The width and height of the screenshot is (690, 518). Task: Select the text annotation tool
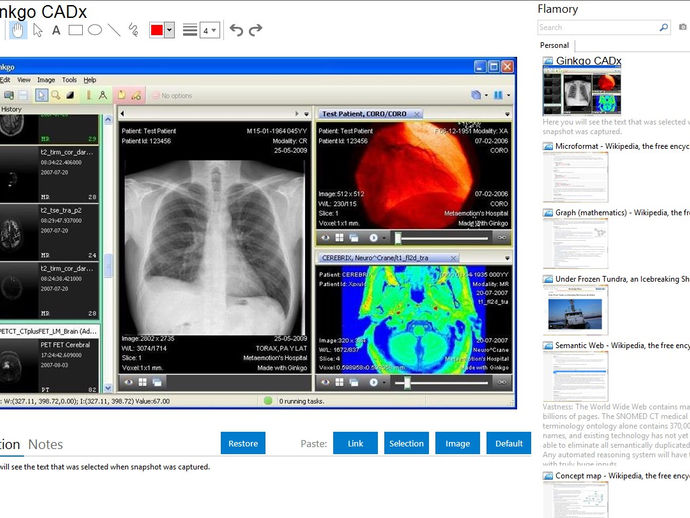pyautogui.click(x=56, y=30)
